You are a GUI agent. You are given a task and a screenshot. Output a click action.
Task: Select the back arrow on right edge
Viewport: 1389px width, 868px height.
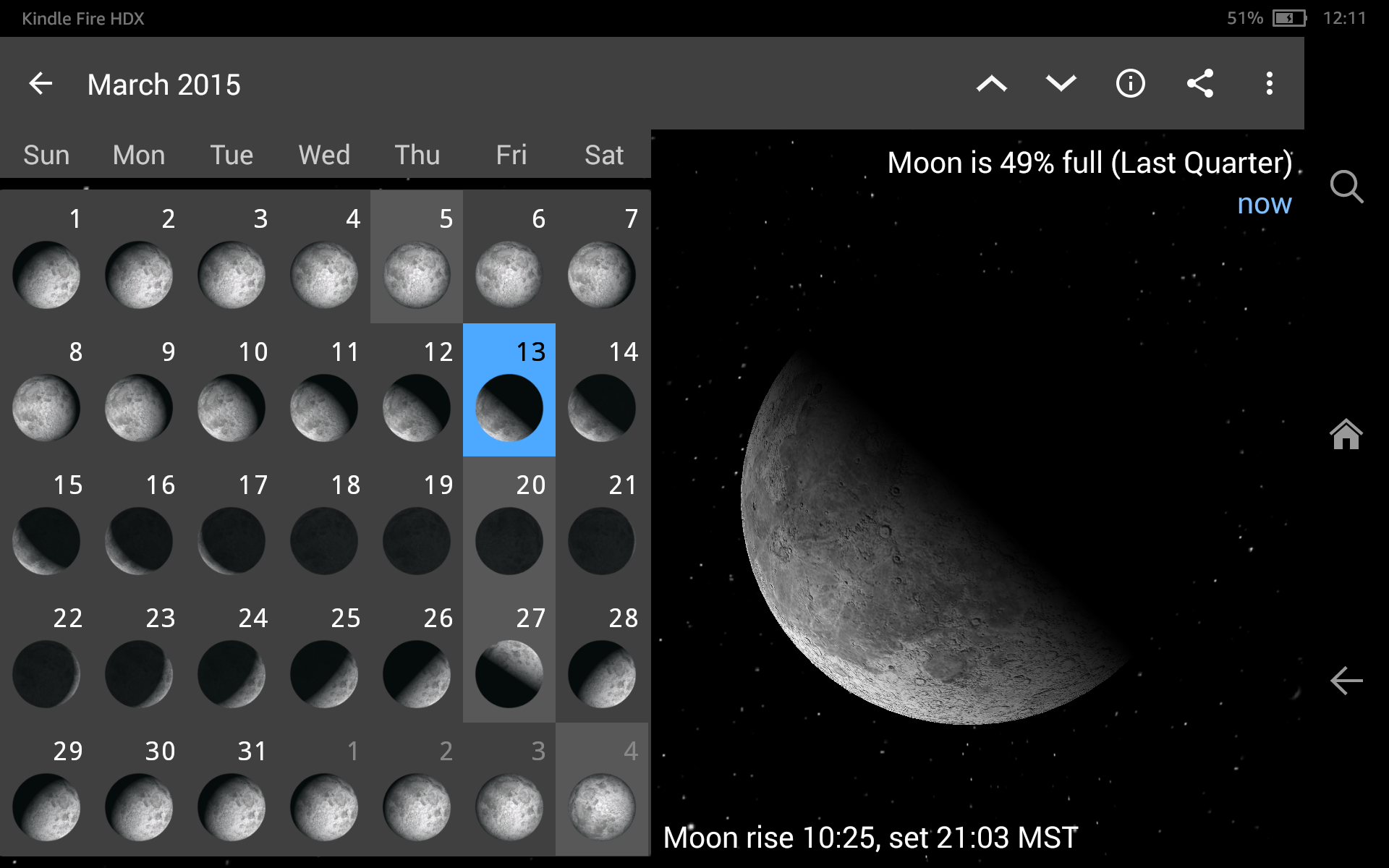tap(1346, 680)
